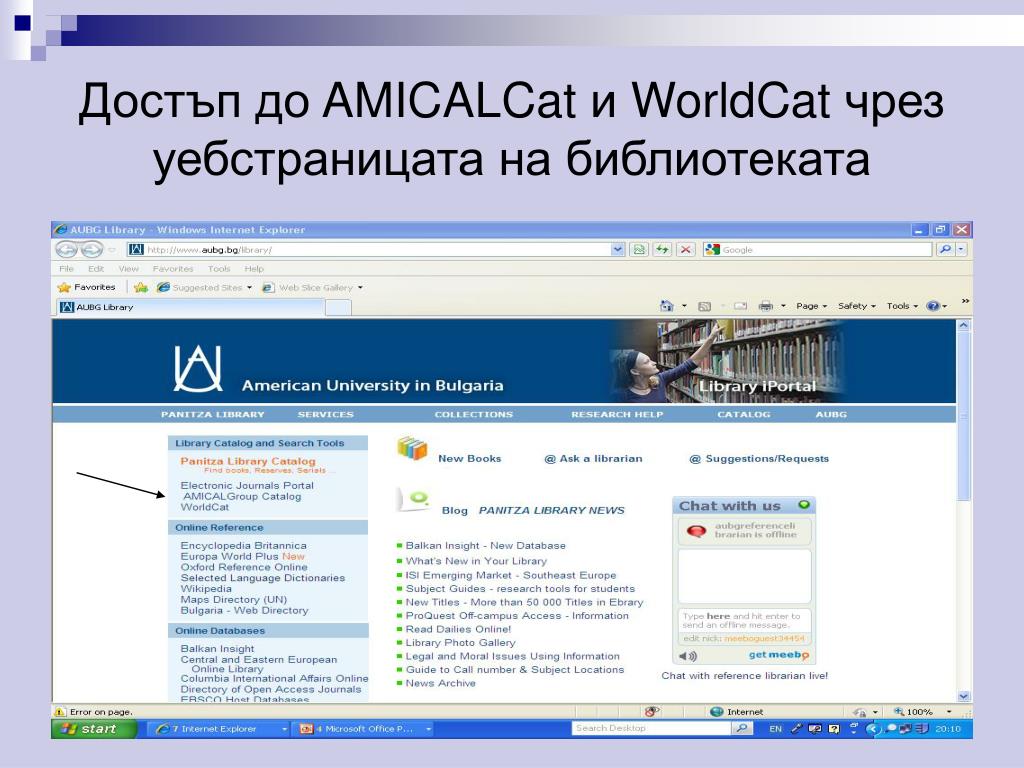This screenshot has width=1024, height=768.
Task: Click the privacy report eye icon in status bar
Action: click(651, 712)
